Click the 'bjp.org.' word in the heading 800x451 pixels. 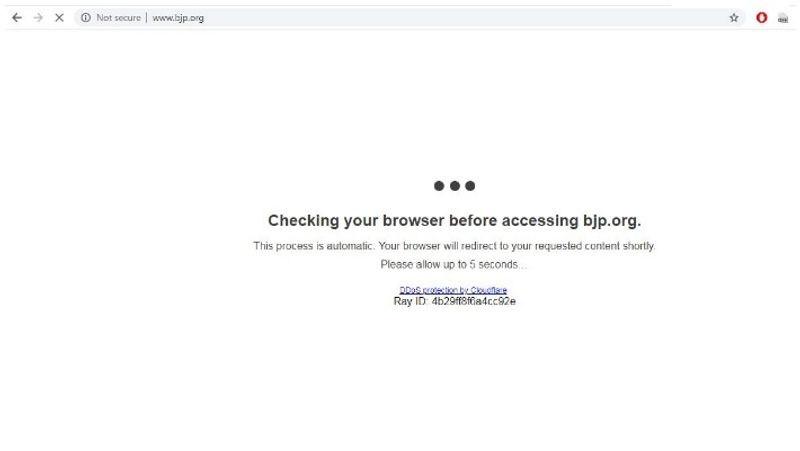pyautogui.click(x=612, y=221)
